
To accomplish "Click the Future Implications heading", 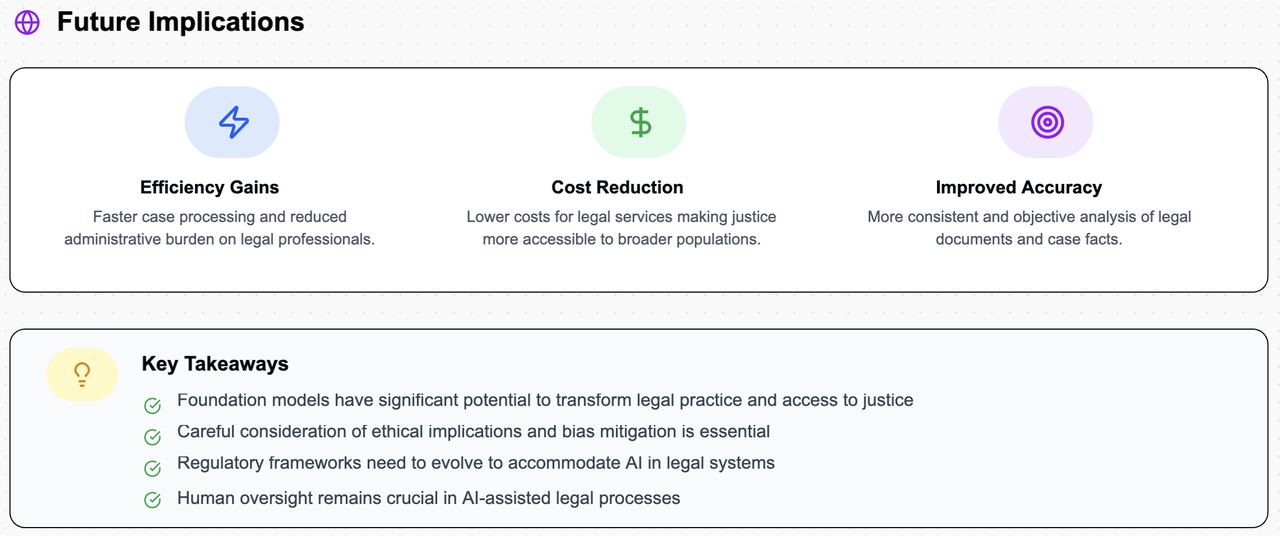I will click(180, 22).
